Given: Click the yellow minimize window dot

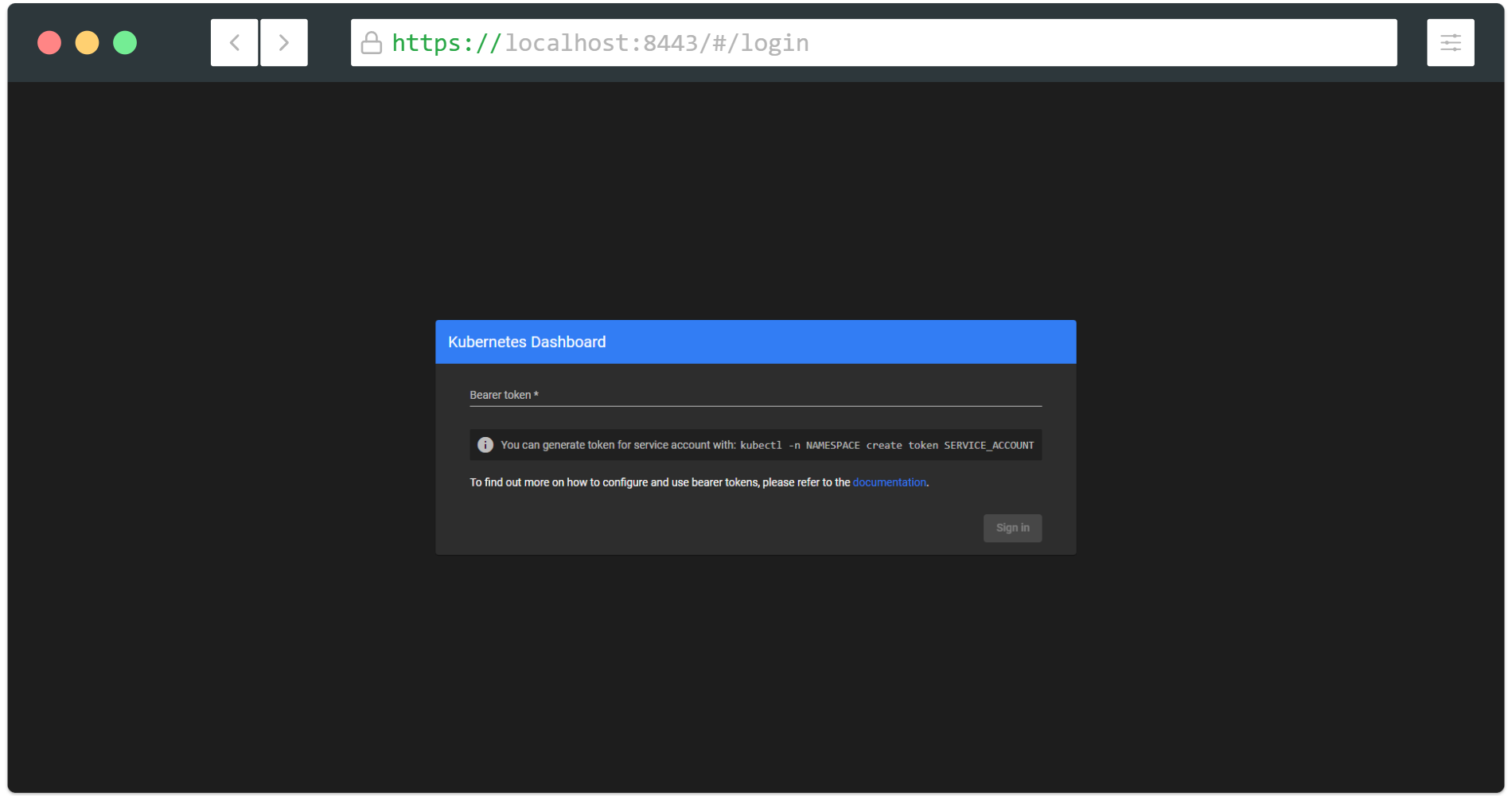Looking at the screenshot, I should (88, 43).
